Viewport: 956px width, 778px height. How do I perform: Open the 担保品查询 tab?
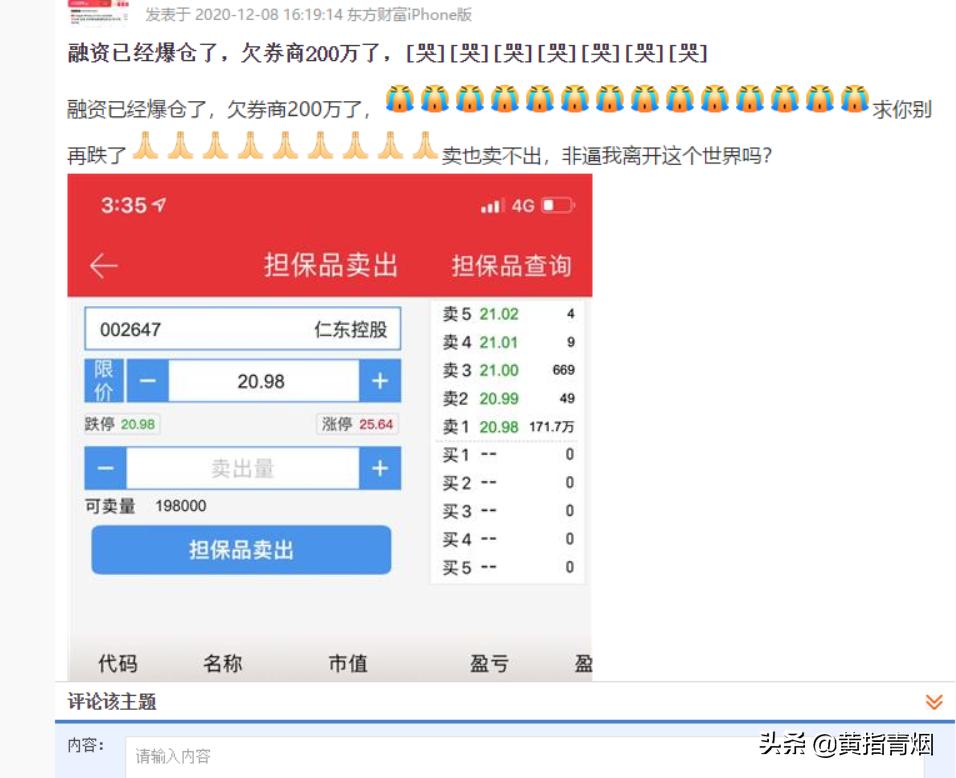tap(511, 264)
